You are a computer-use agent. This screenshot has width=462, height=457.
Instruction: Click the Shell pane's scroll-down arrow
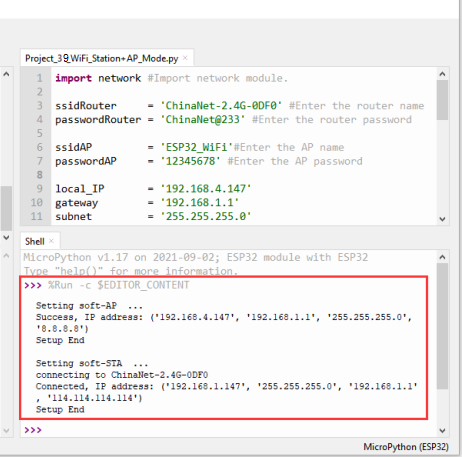442,430
